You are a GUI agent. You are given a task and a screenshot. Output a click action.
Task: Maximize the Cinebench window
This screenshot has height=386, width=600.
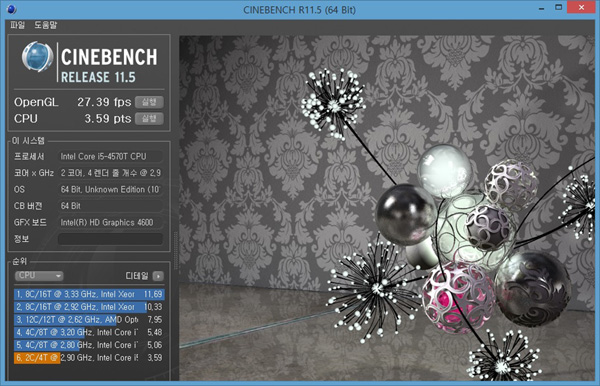559,8
